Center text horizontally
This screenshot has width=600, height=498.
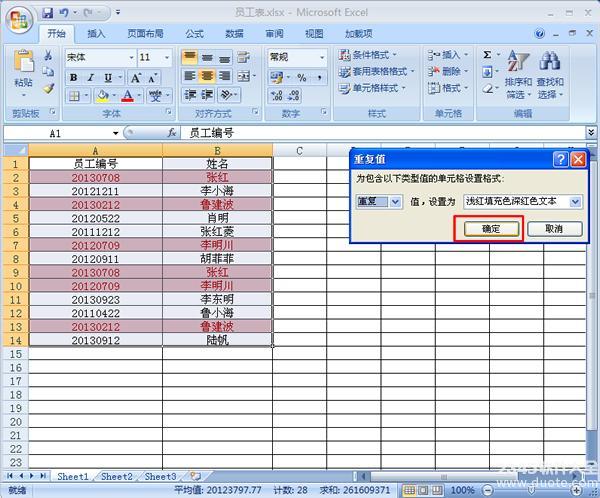pyautogui.click(x=207, y=76)
